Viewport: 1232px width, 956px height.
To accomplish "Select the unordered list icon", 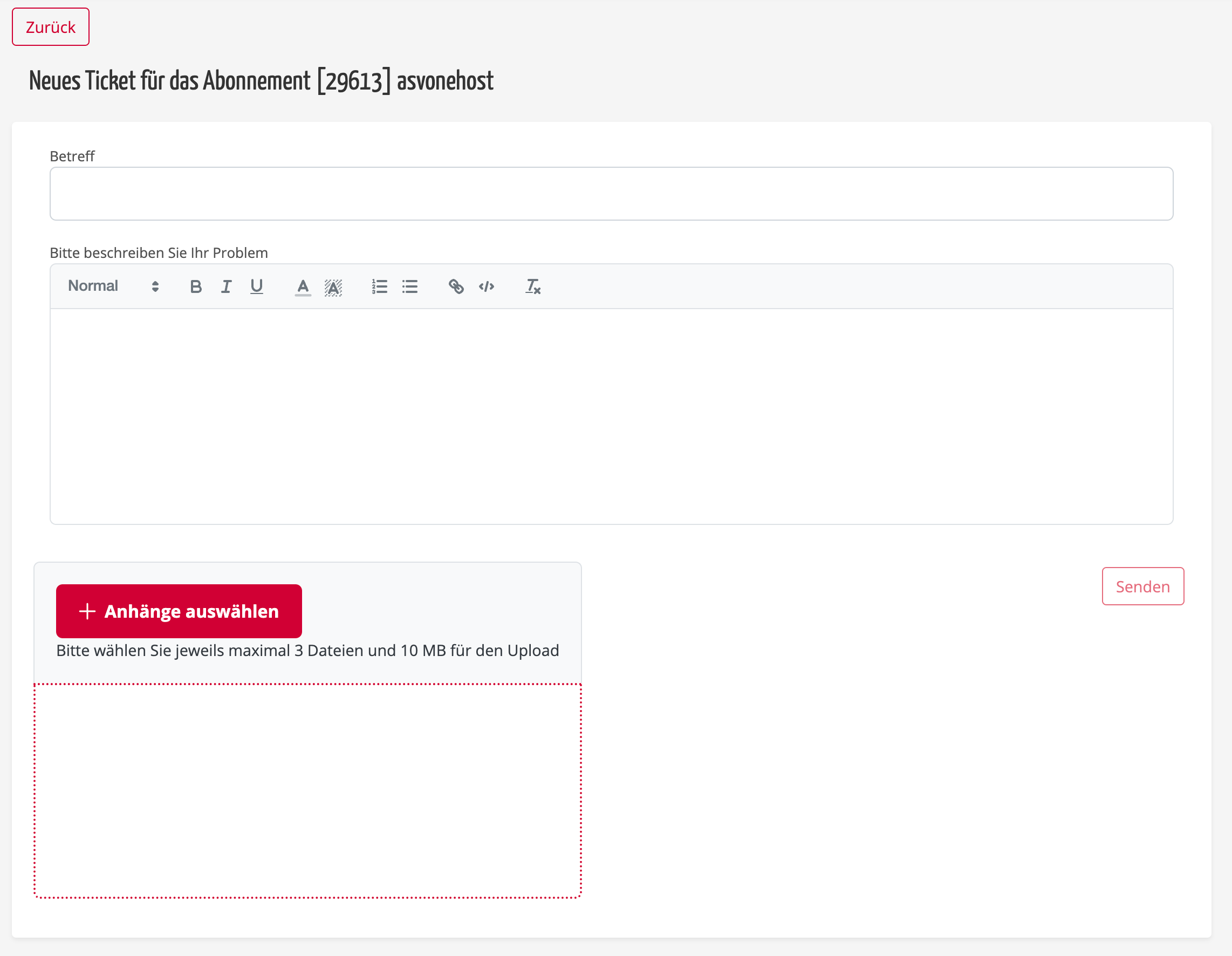I will point(411,286).
